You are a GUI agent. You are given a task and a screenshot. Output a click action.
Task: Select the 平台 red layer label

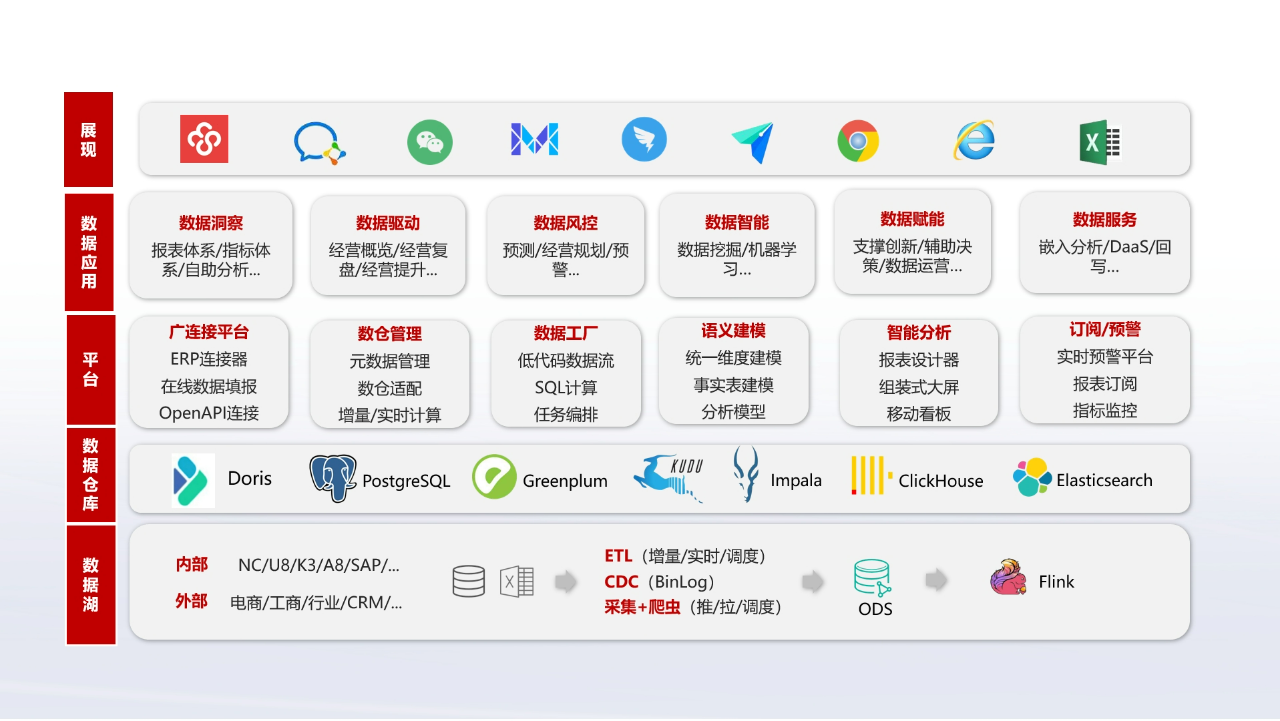91,369
